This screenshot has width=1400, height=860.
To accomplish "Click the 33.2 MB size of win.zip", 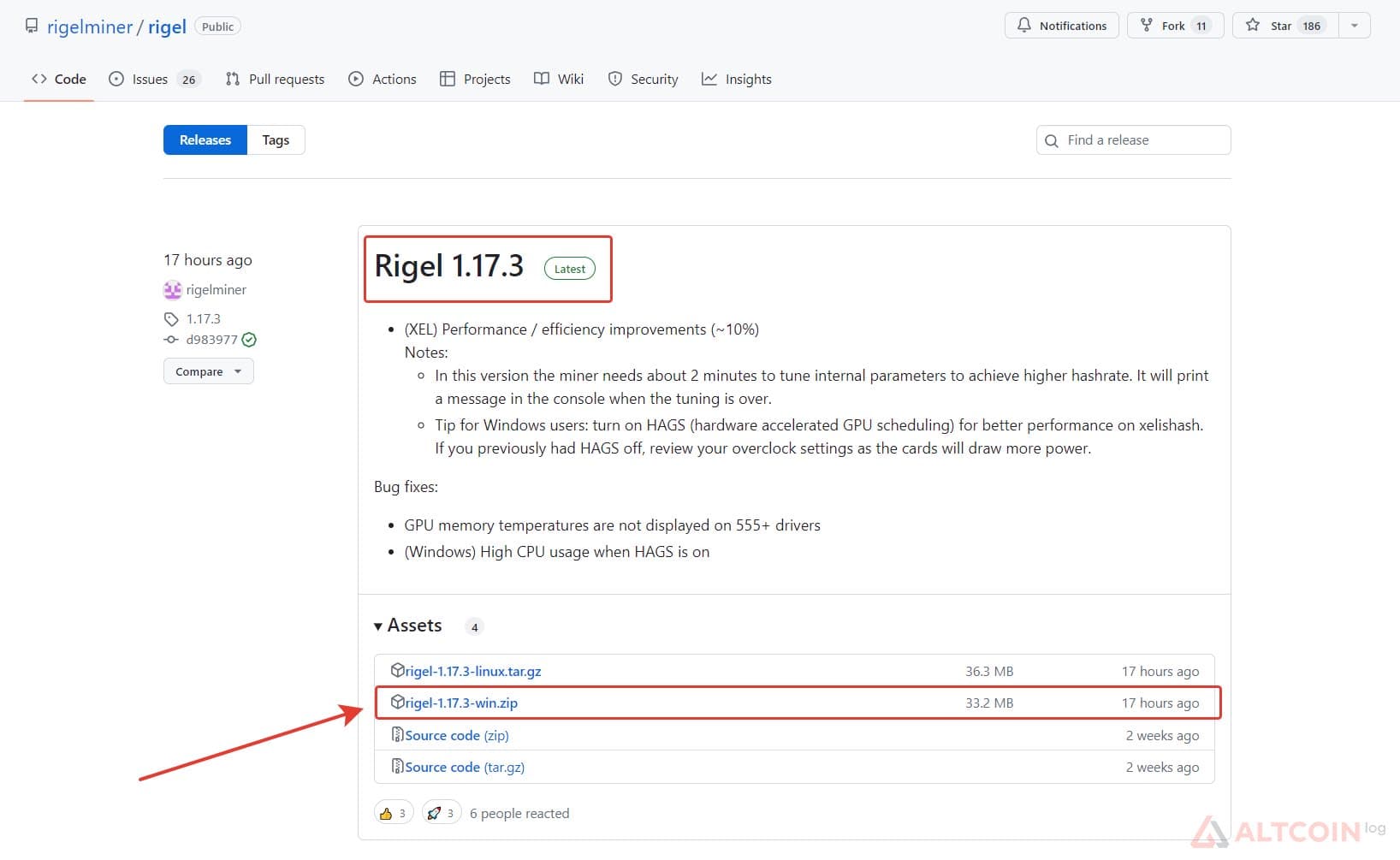I will pos(989,703).
